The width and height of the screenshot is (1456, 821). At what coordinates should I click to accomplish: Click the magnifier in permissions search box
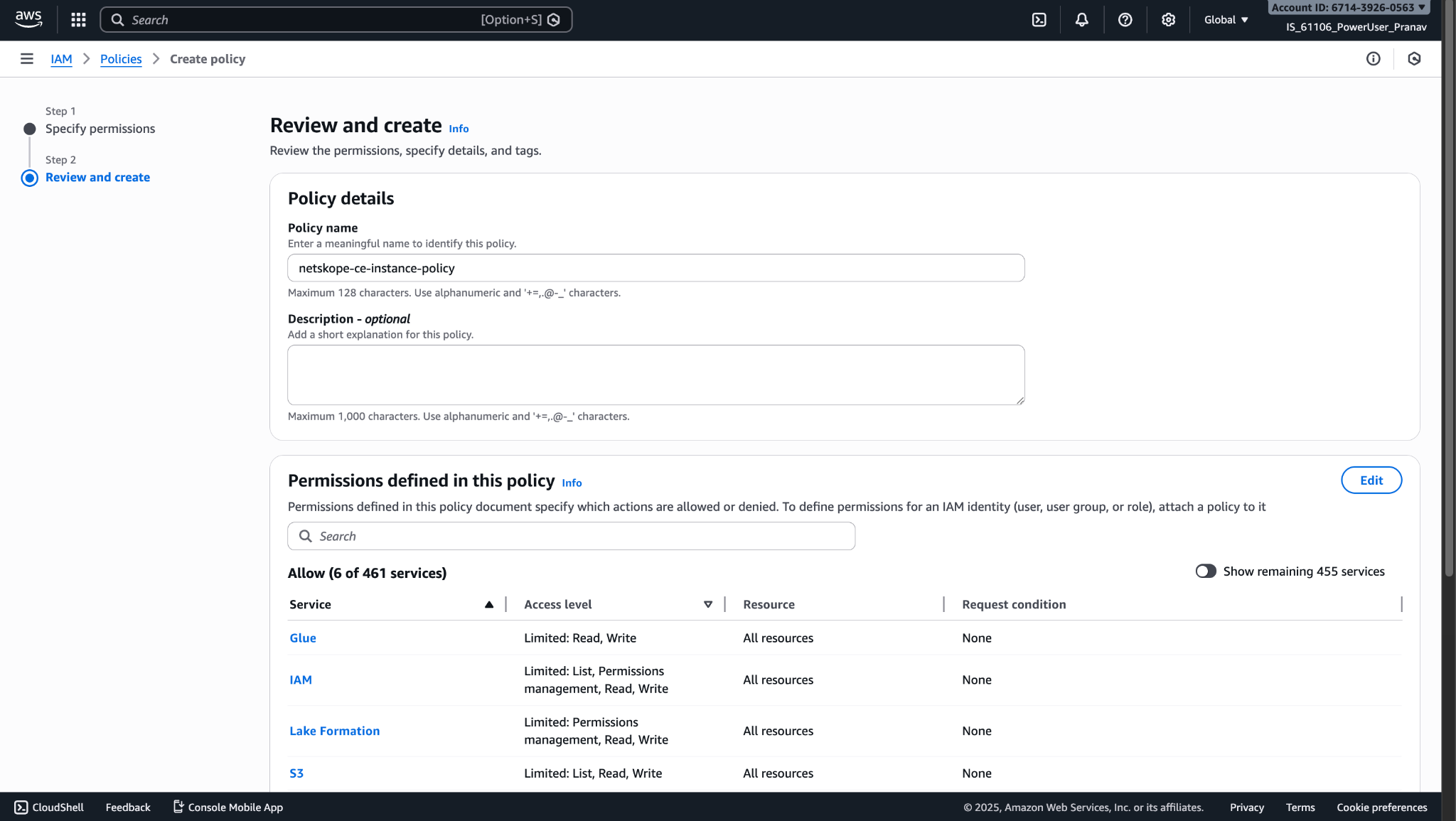(305, 536)
